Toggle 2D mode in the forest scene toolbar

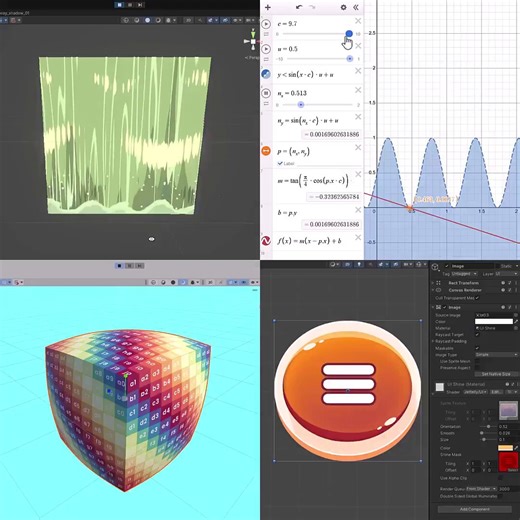188,20
